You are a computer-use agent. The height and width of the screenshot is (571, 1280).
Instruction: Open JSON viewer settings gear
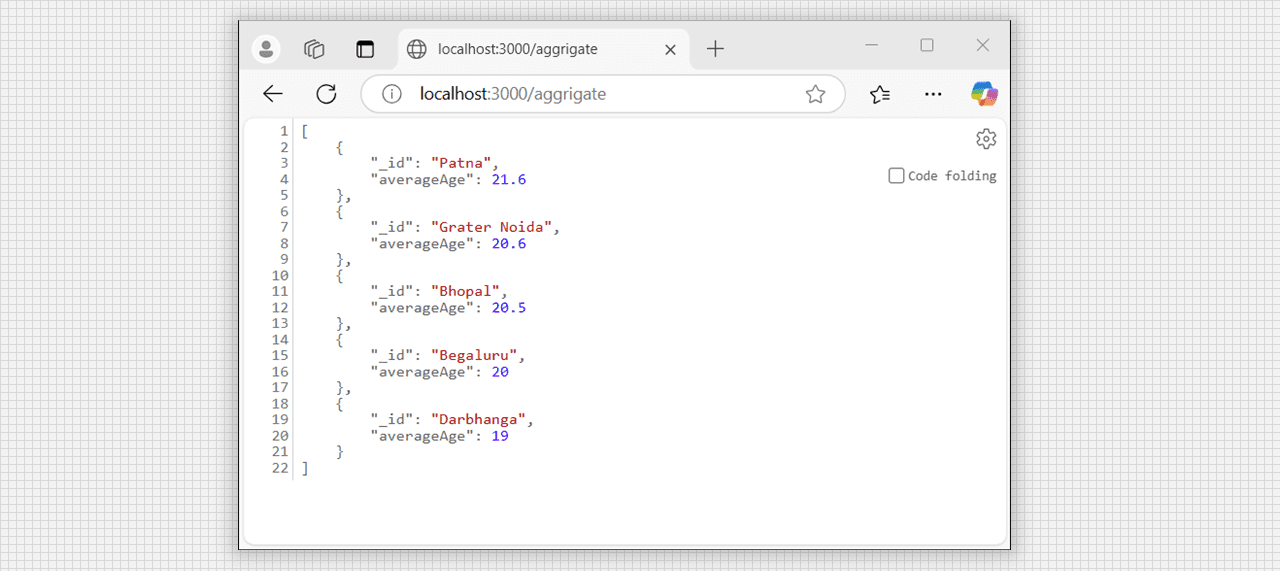986,139
